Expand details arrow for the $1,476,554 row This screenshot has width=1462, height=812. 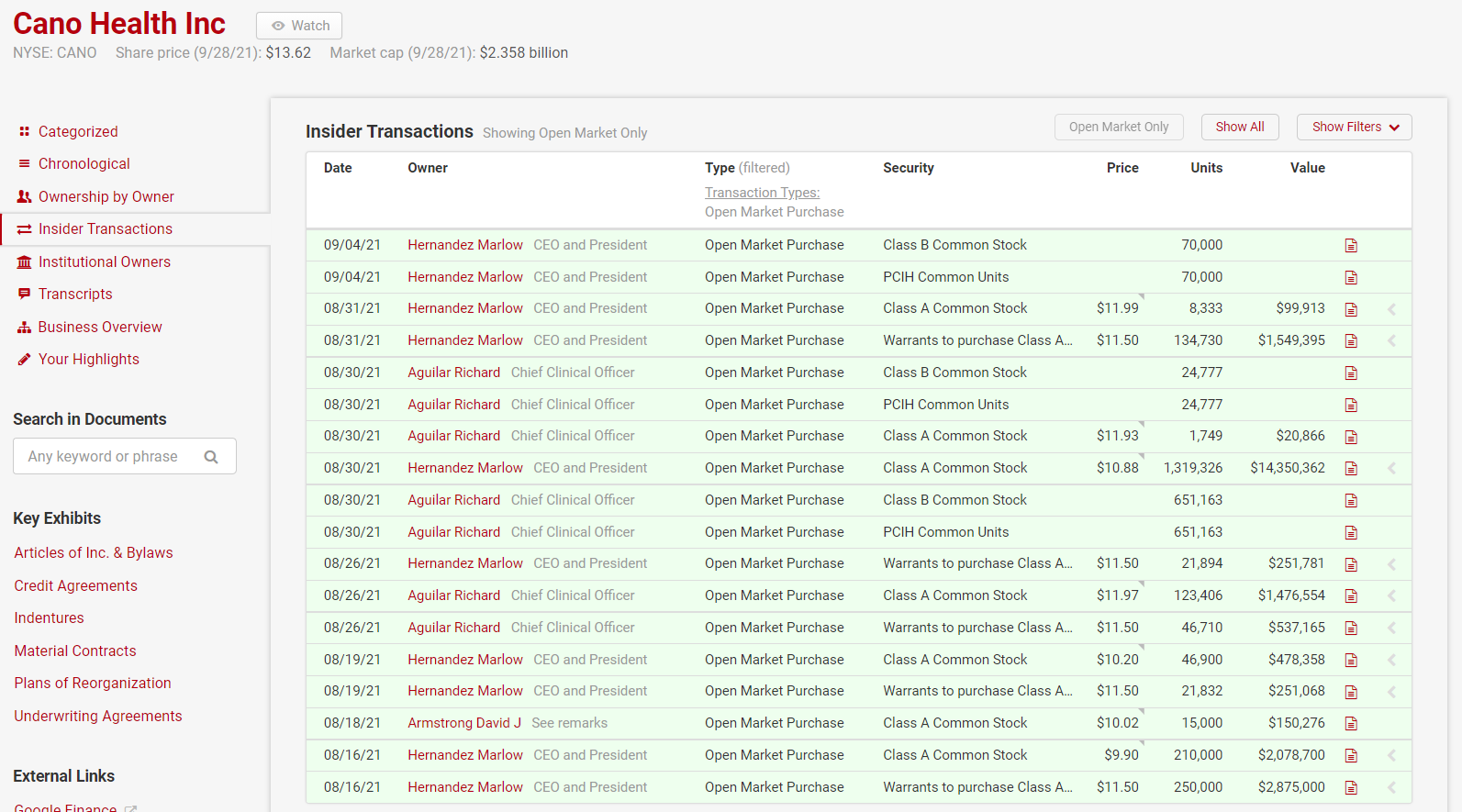pos(1391,595)
